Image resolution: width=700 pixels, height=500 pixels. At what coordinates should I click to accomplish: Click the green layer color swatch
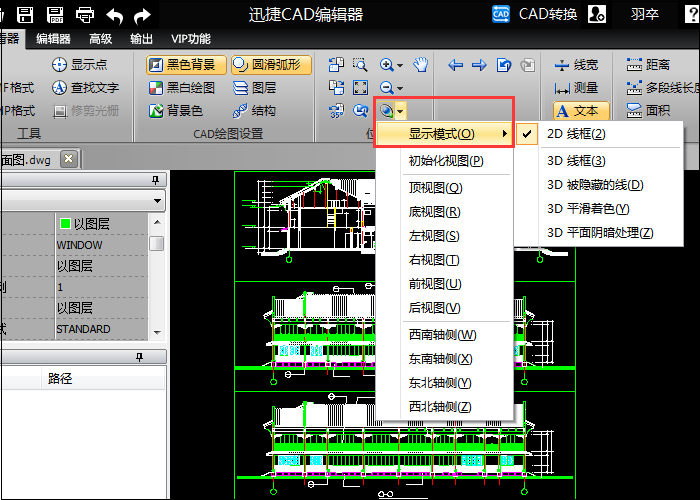tap(65, 223)
